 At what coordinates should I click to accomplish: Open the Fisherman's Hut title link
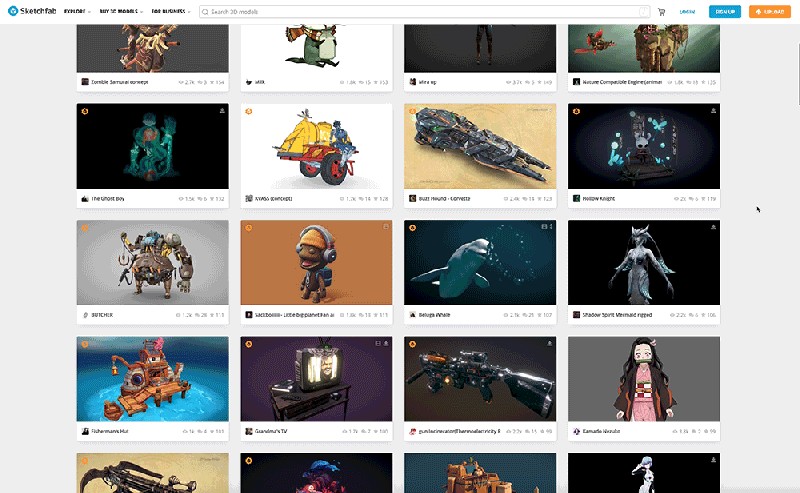[109, 431]
